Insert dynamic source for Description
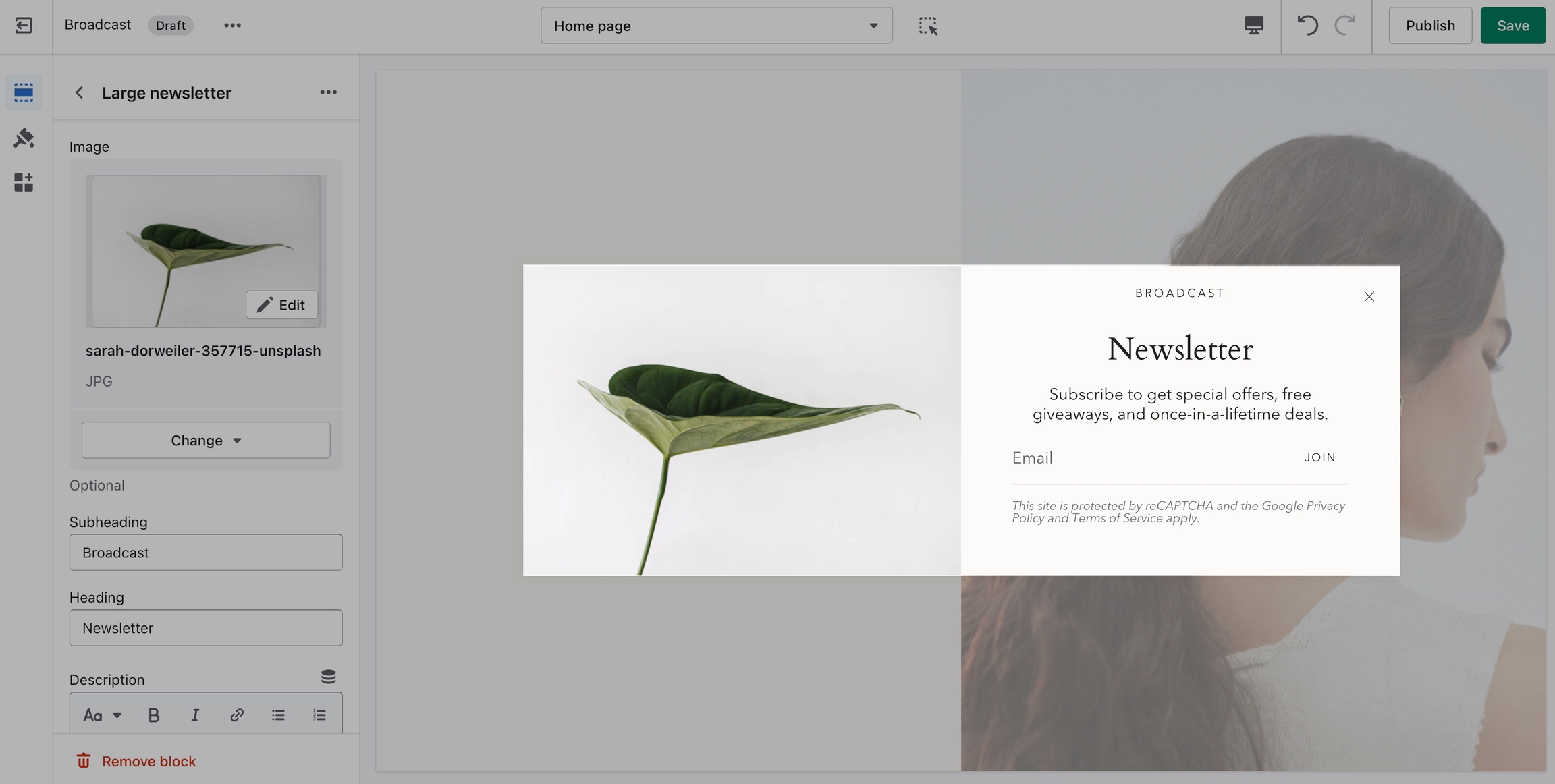The width and height of the screenshot is (1555, 784). pyautogui.click(x=328, y=677)
